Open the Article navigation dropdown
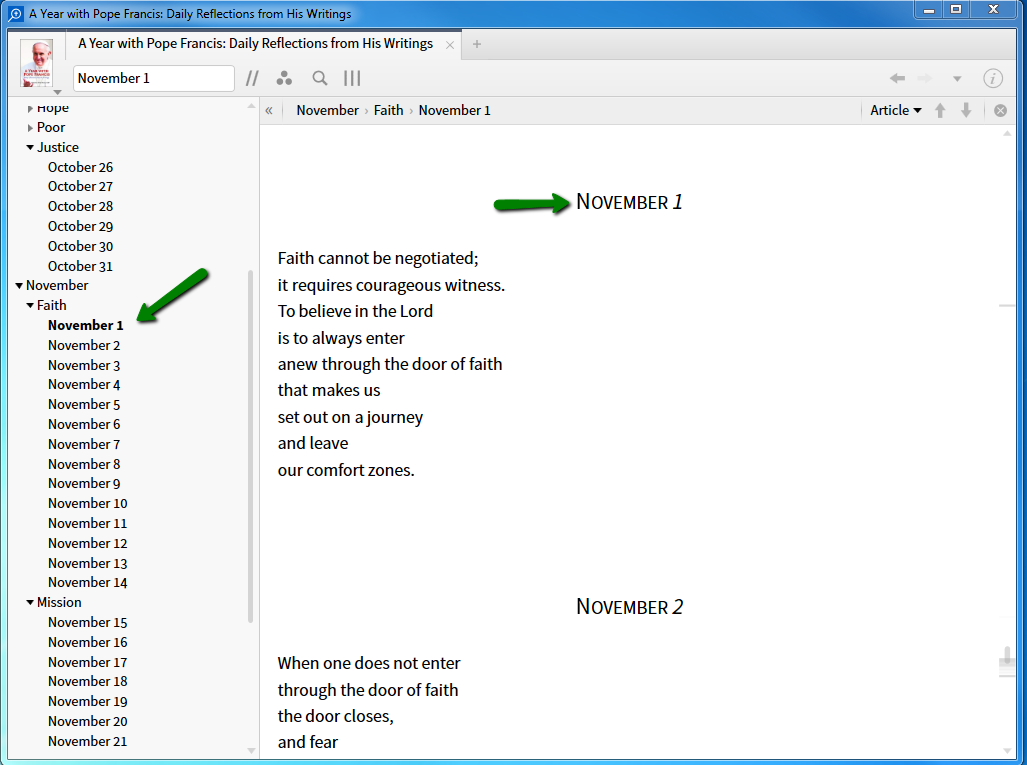The width and height of the screenshot is (1027, 765). (895, 111)
